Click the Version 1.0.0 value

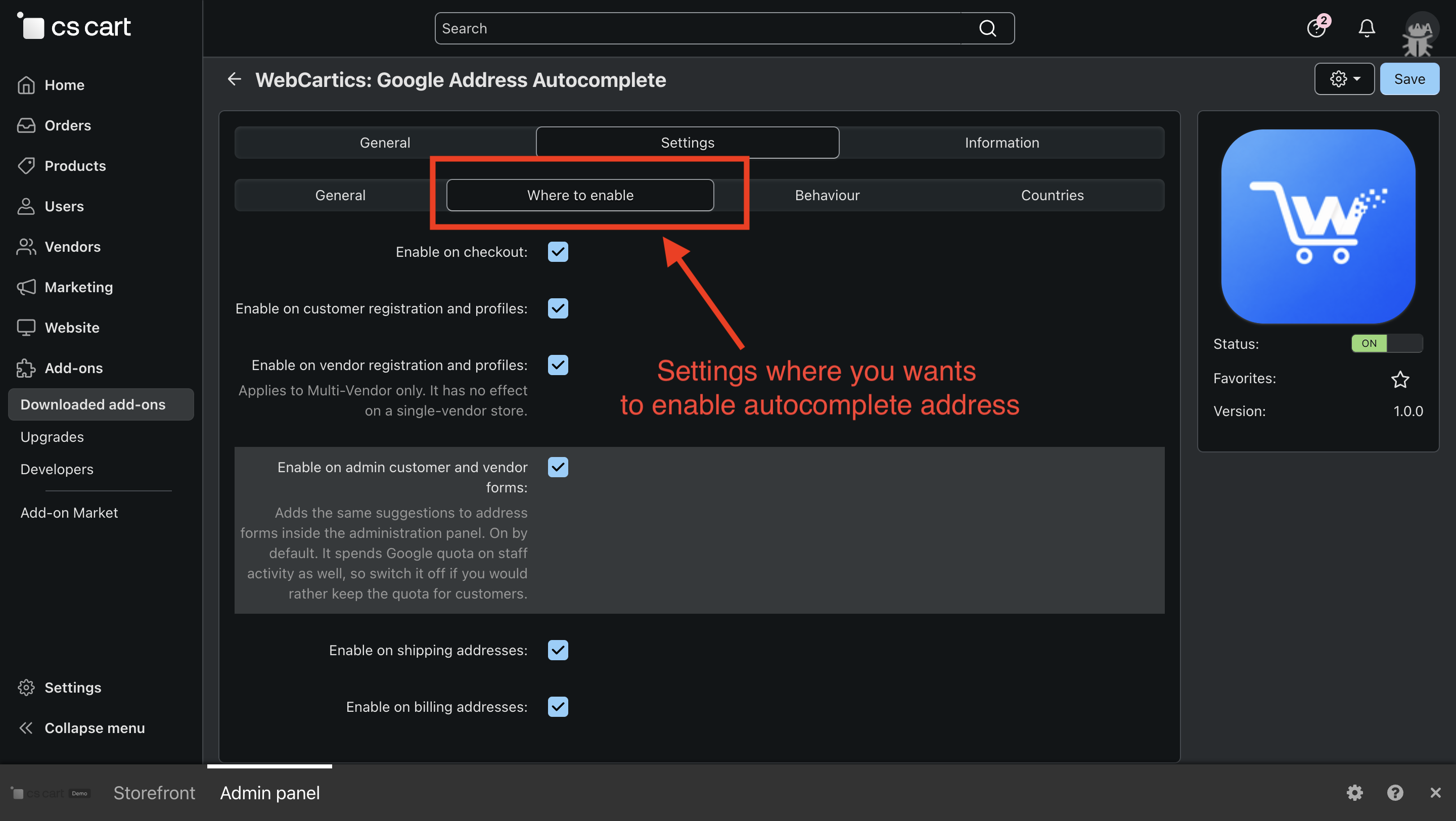(x=1408, y=411)
